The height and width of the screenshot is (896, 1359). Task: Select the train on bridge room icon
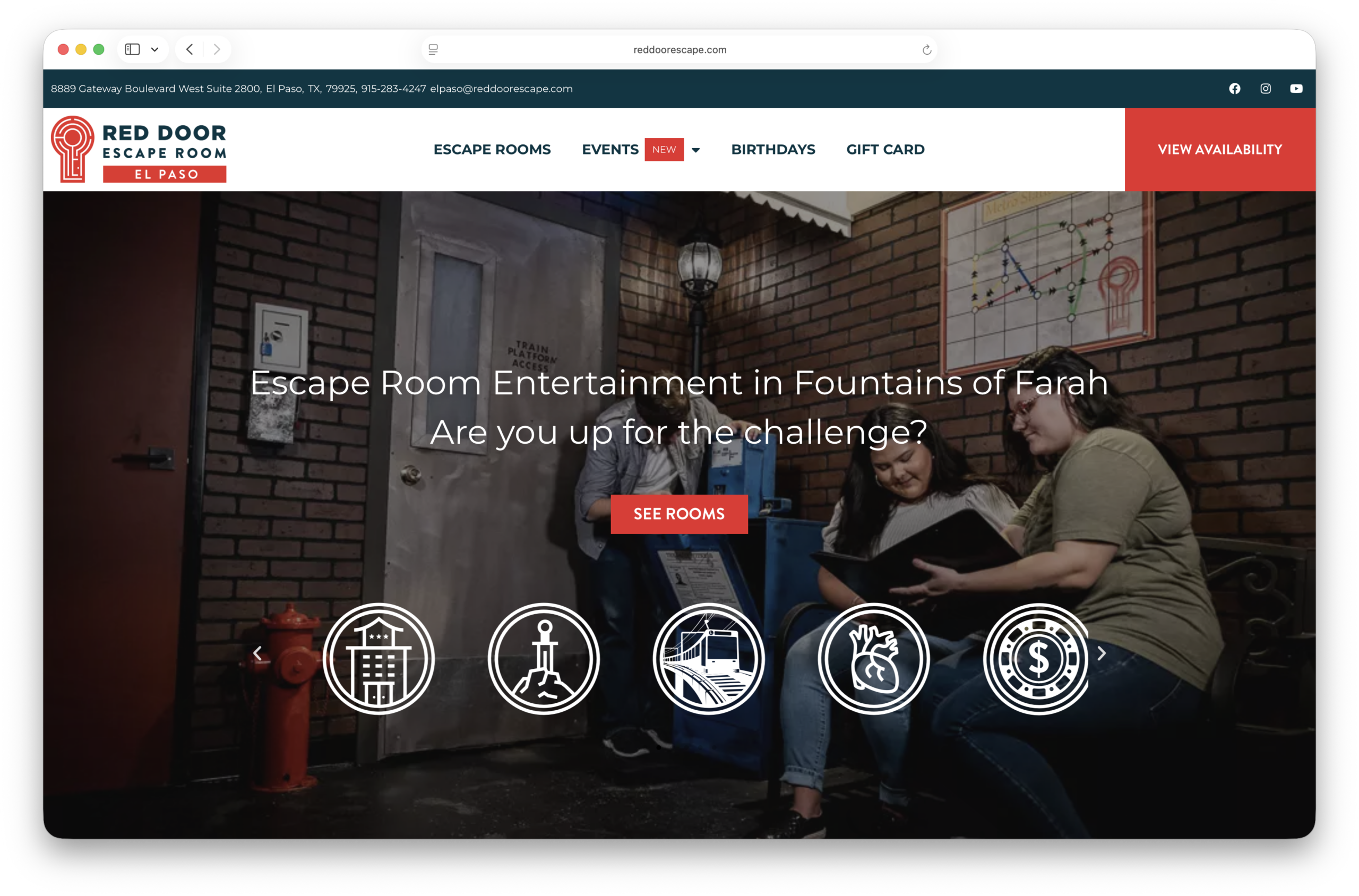point(709,659)
